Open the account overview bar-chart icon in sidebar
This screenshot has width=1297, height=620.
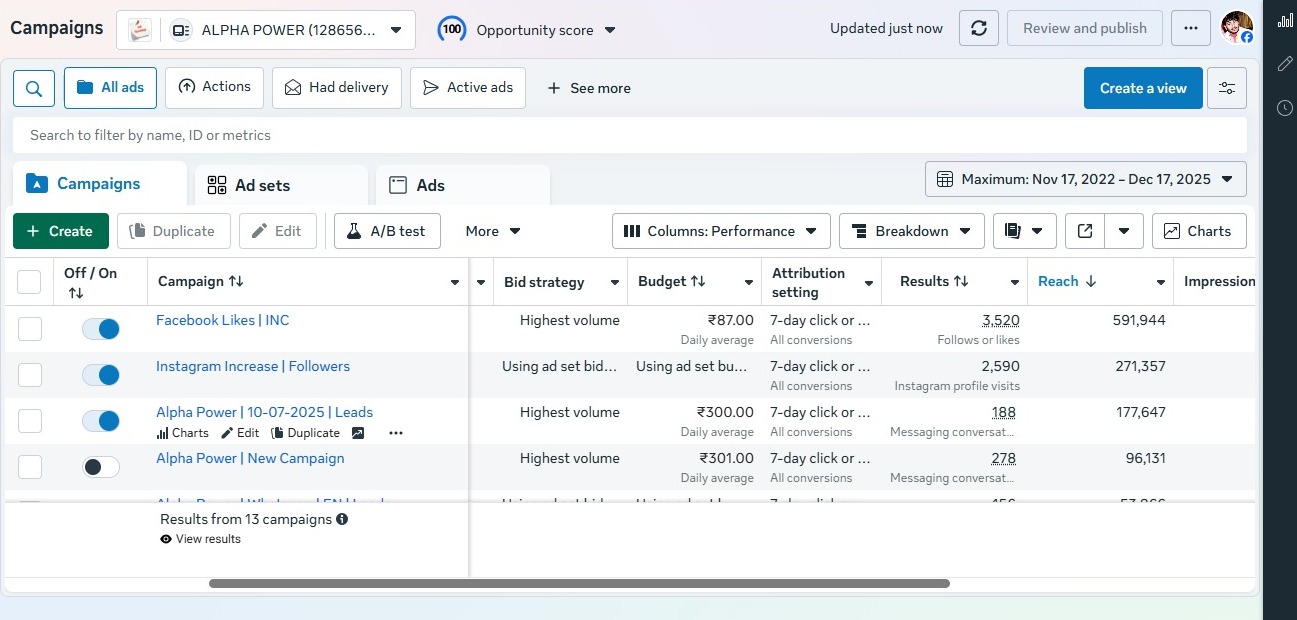pos(1285,20)
